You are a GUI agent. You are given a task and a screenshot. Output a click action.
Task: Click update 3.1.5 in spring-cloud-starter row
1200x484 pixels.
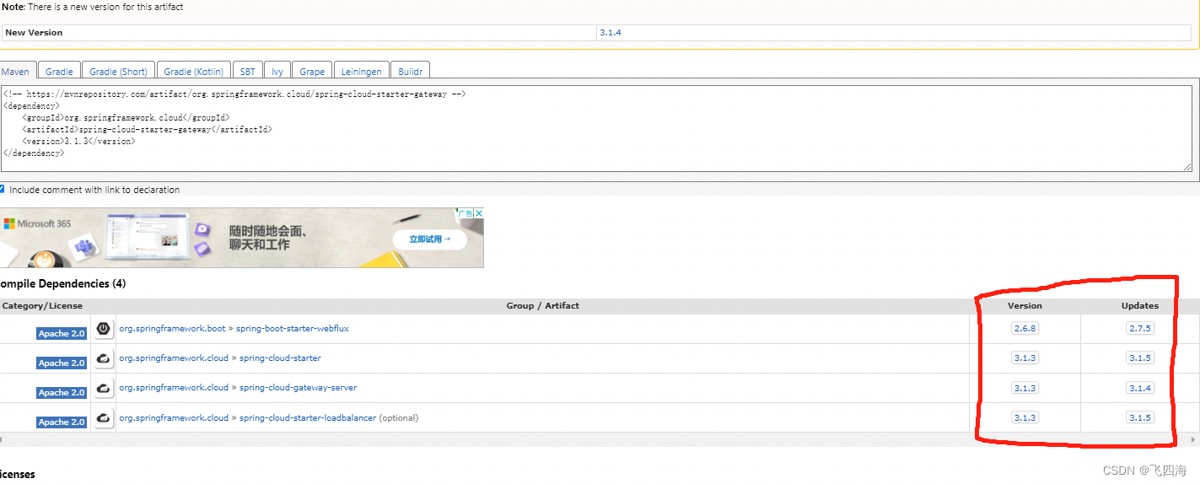click(x=1140, y=358)
